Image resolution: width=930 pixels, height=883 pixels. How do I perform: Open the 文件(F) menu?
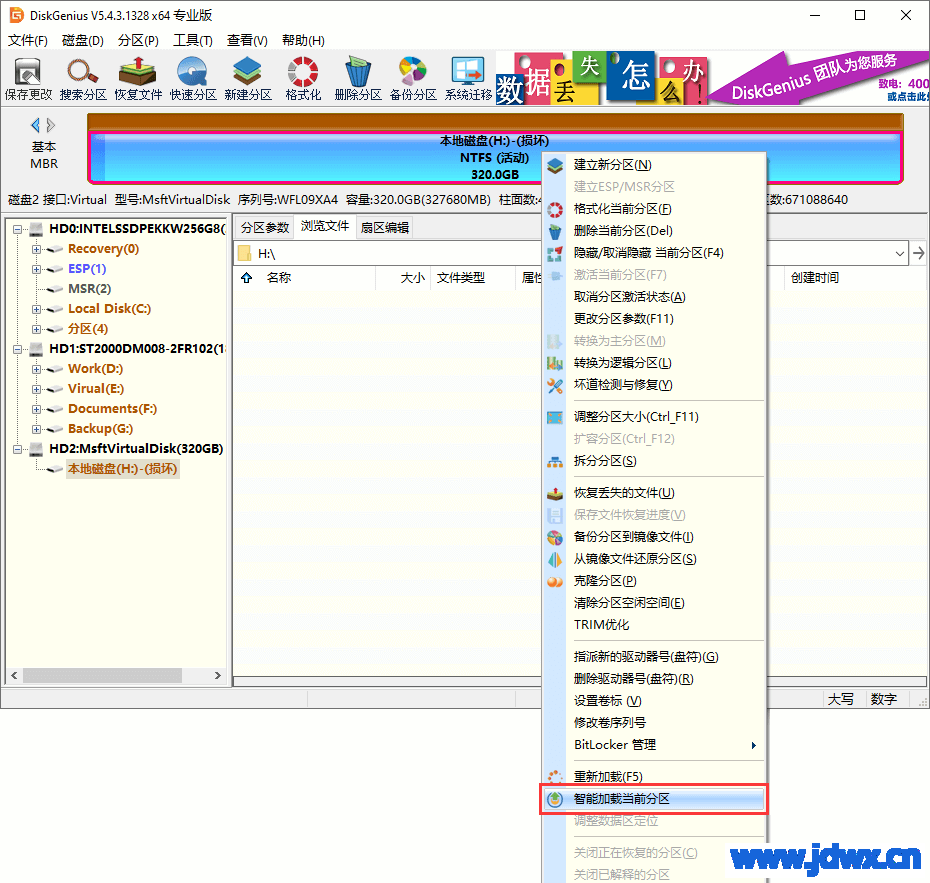pos(27,40)
